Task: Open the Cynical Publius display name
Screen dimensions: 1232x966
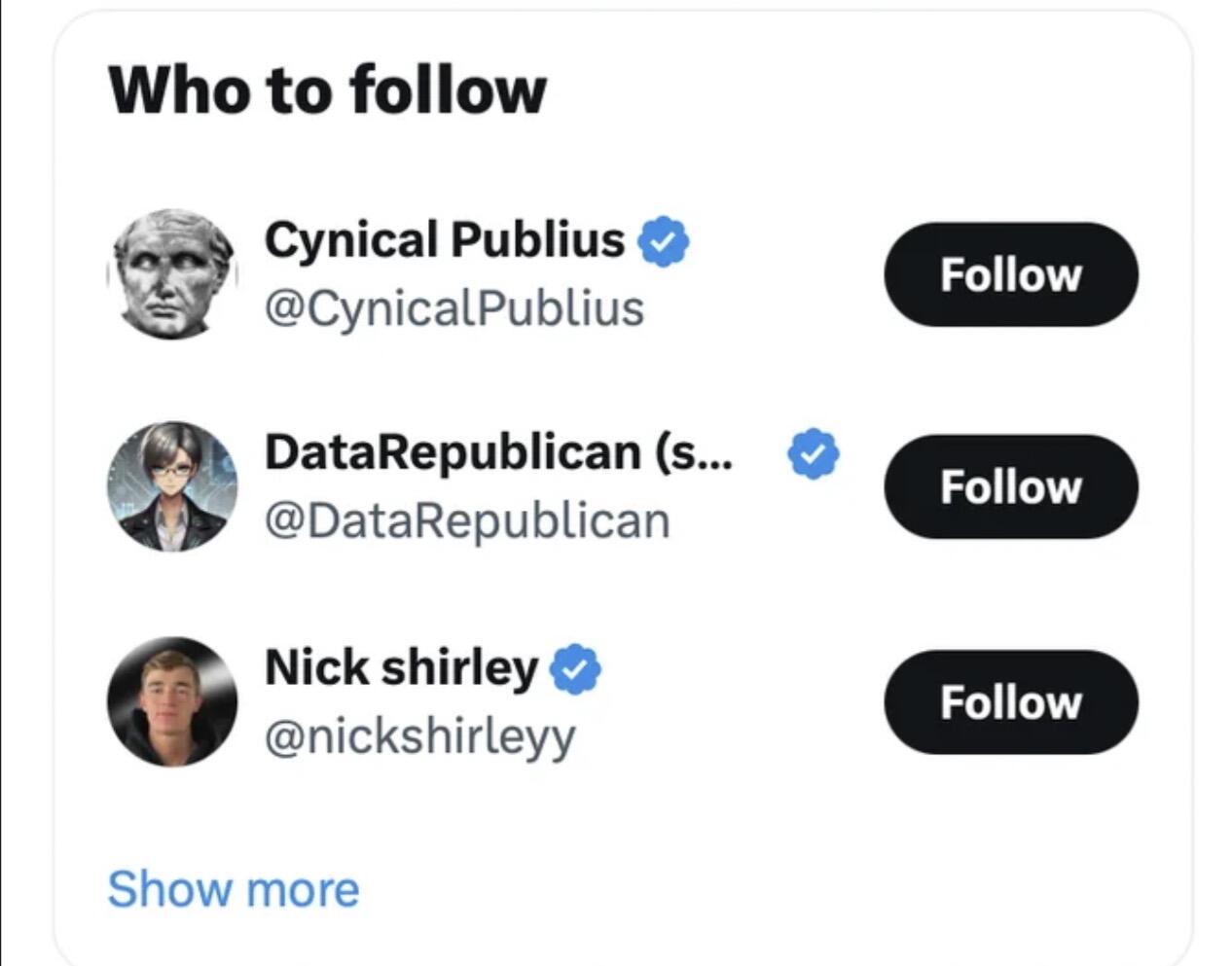Action: click(x=445, y=240)
